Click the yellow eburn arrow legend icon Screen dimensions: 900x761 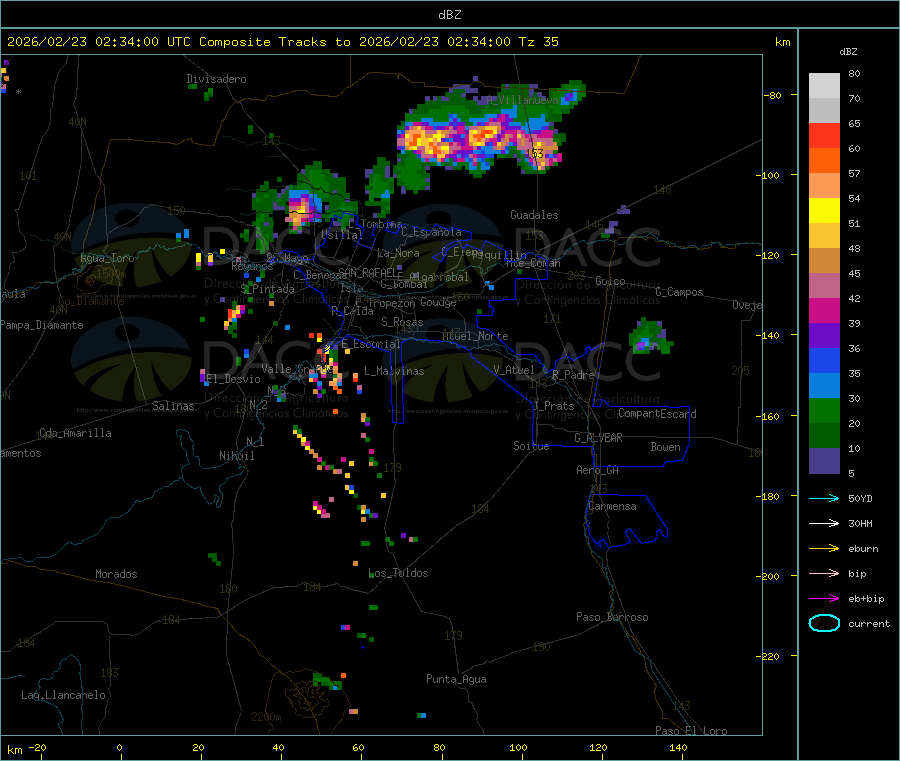pyautogui.click(x=824, y=549)
